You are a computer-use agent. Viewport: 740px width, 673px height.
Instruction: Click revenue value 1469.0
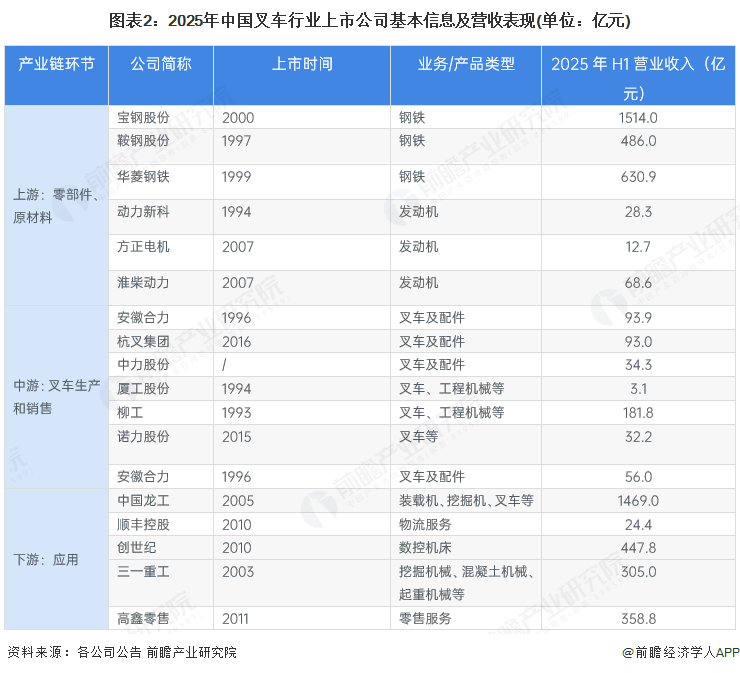(638, 501)
